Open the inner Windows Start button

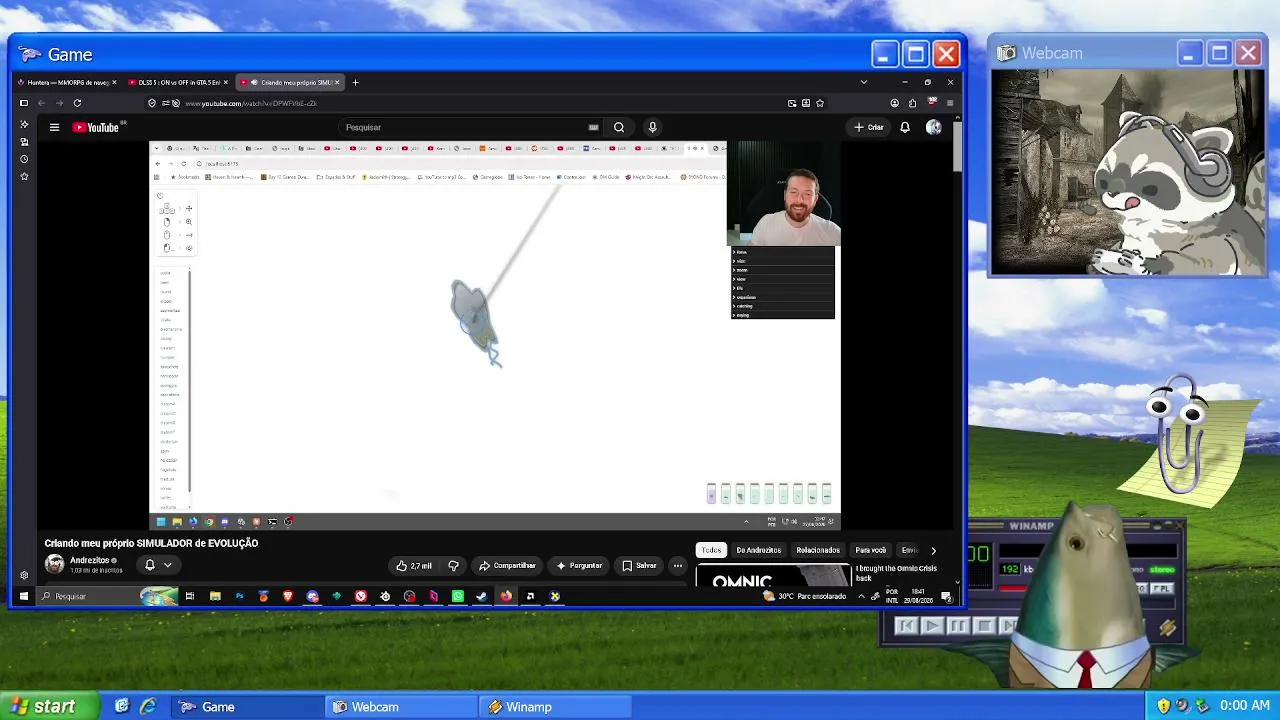(24, 596)
